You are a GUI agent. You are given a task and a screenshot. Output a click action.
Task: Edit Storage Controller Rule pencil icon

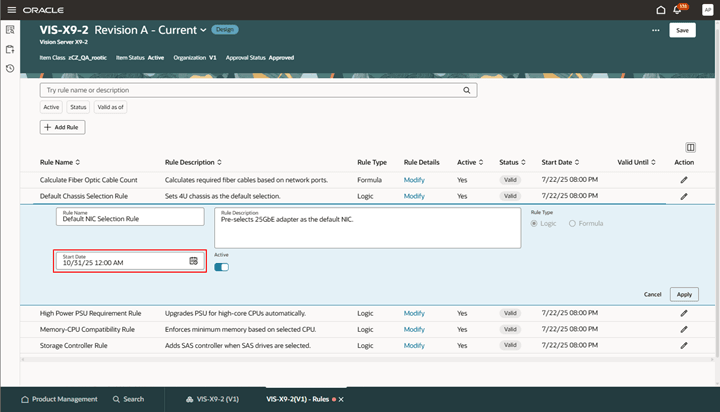coord(684,345)
